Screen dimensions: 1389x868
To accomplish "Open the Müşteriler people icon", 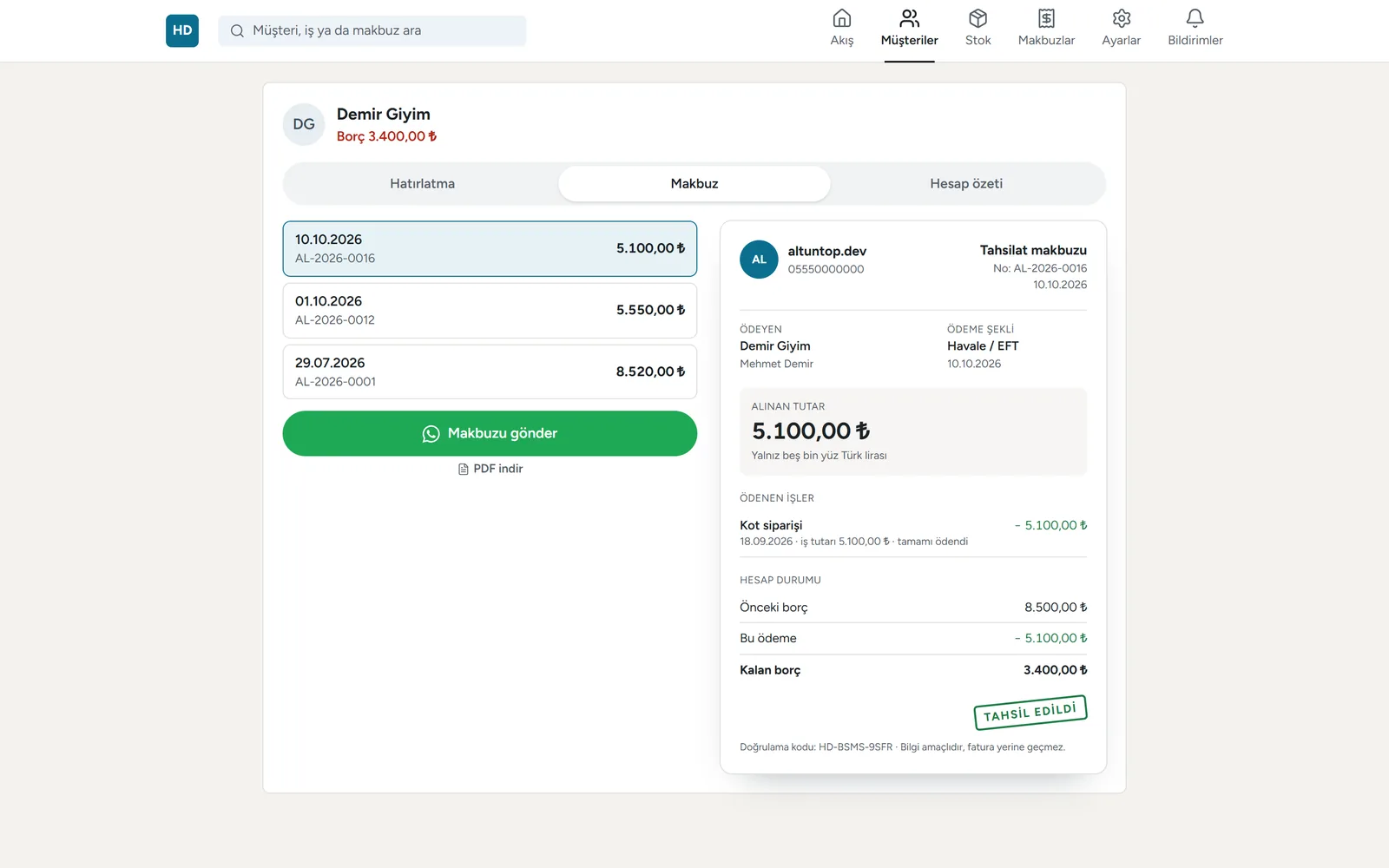I will [x=909, y=18].
